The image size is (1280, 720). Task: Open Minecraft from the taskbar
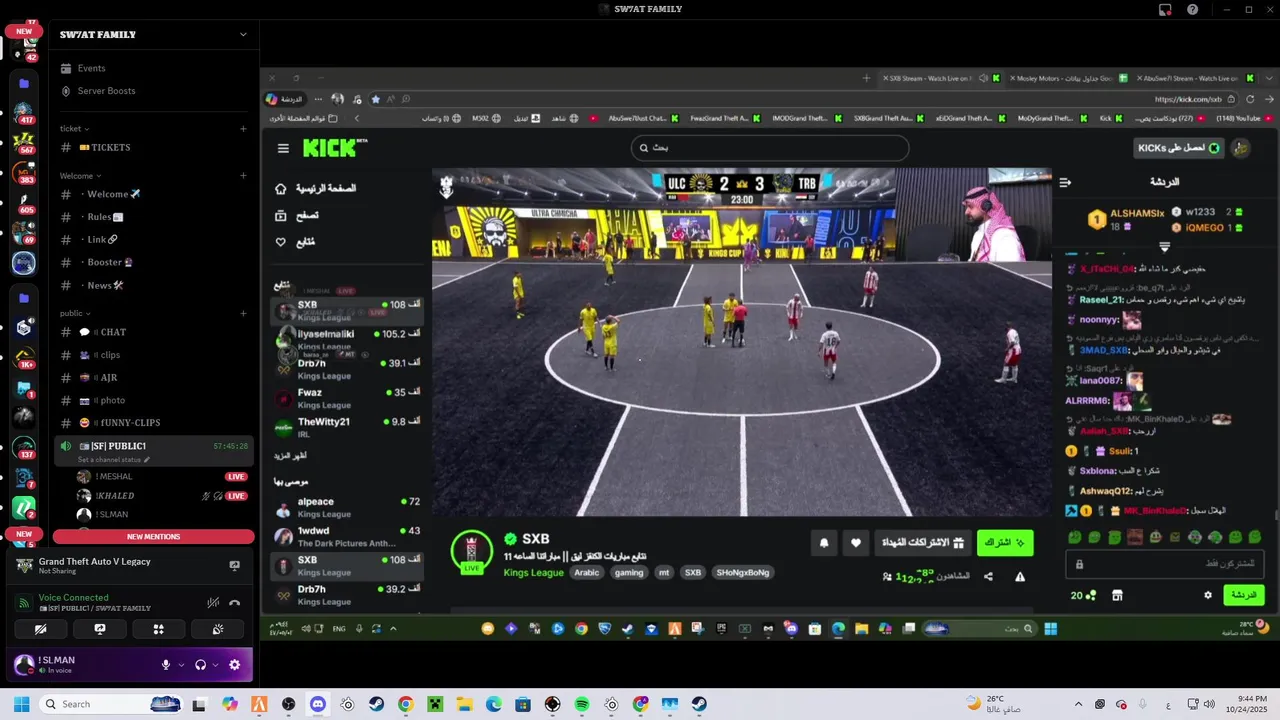[435, 704]
